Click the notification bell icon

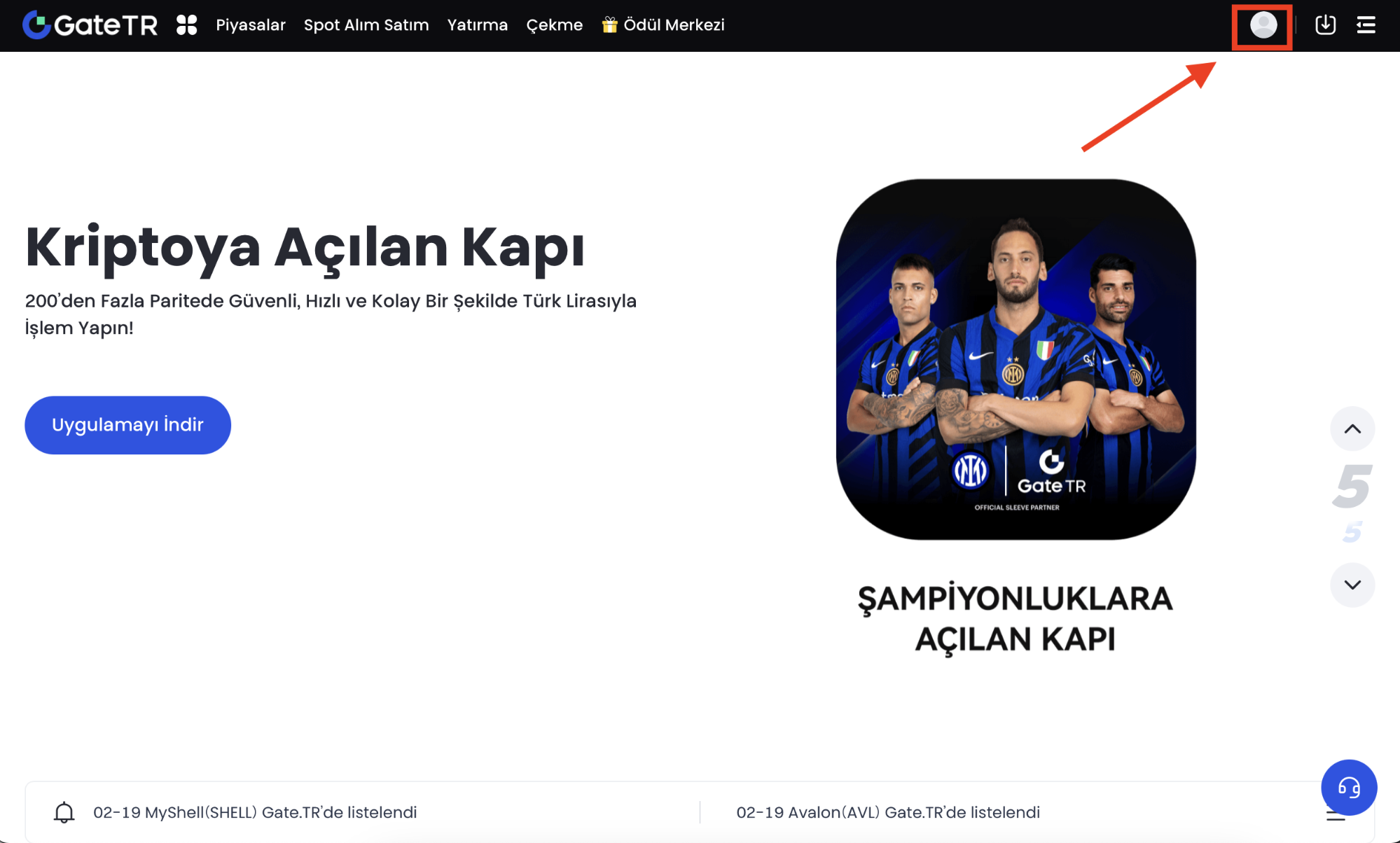point(64,812)
